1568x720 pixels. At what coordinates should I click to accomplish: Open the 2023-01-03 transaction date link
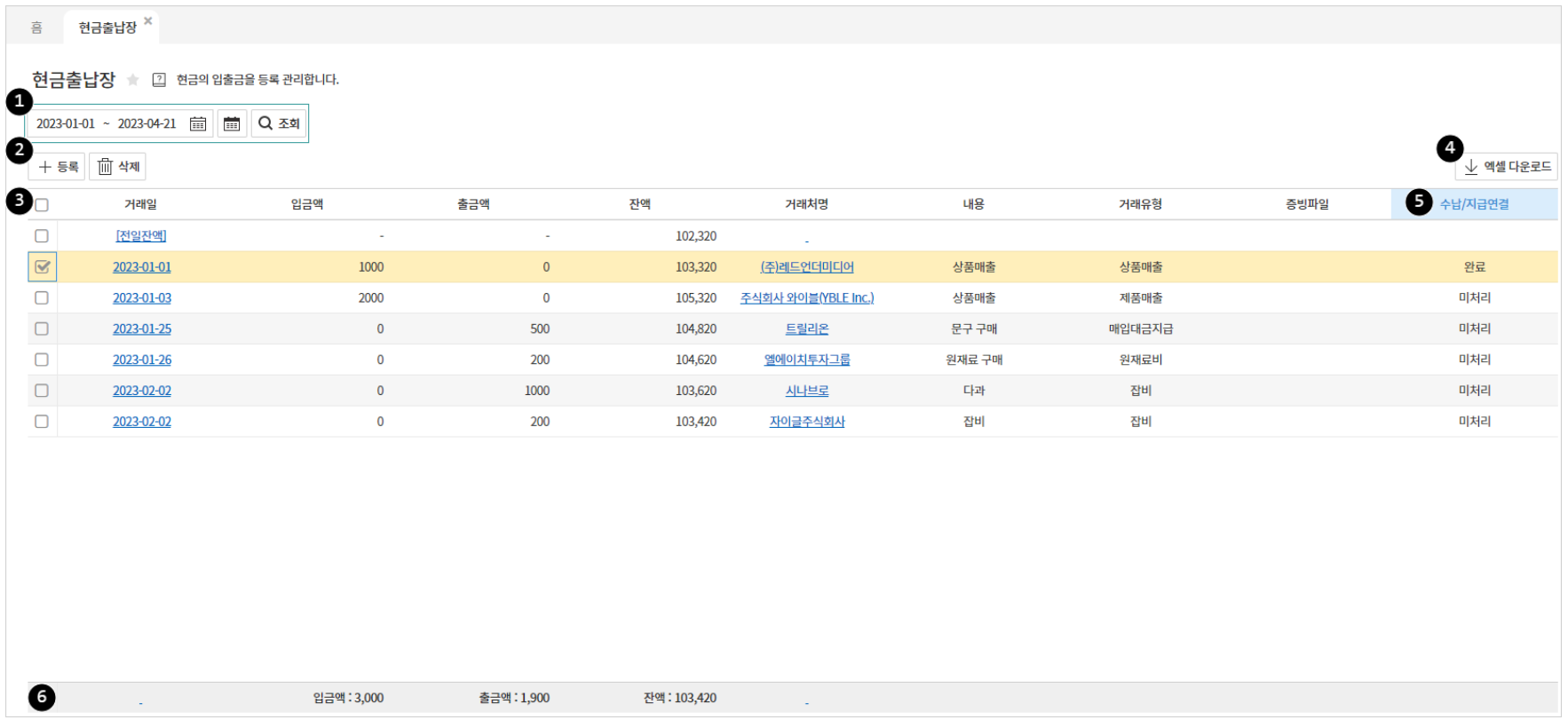click(x=142, y=298)
